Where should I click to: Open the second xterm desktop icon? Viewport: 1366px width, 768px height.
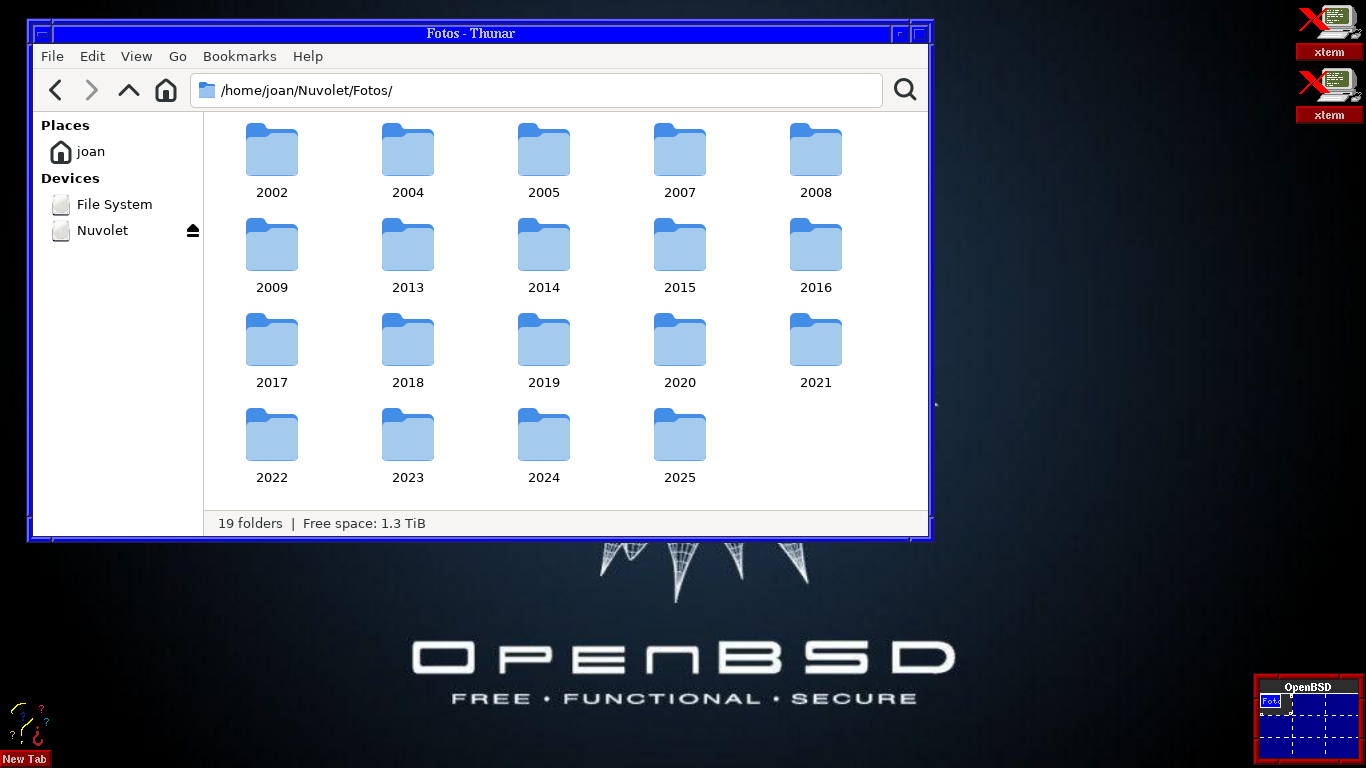[1330, 95]
